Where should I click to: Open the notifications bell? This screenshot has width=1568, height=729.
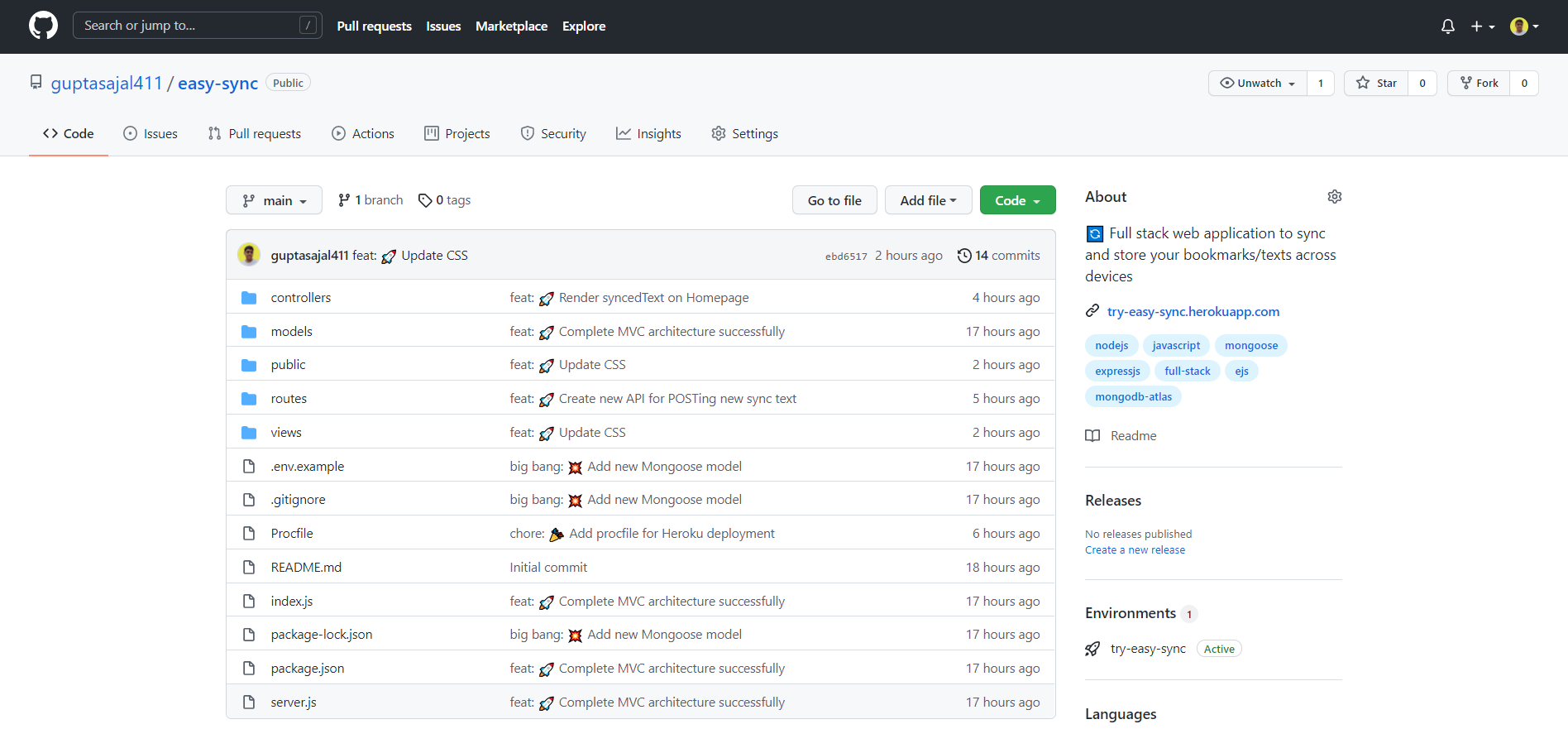pos(1447,26)
